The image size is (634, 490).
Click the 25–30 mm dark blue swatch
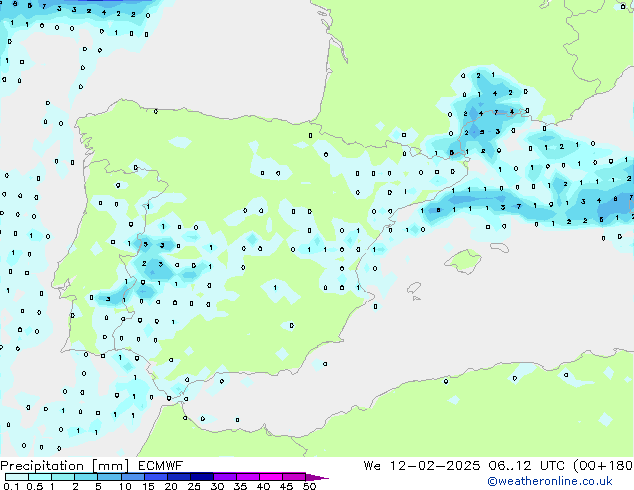(201, 477)
